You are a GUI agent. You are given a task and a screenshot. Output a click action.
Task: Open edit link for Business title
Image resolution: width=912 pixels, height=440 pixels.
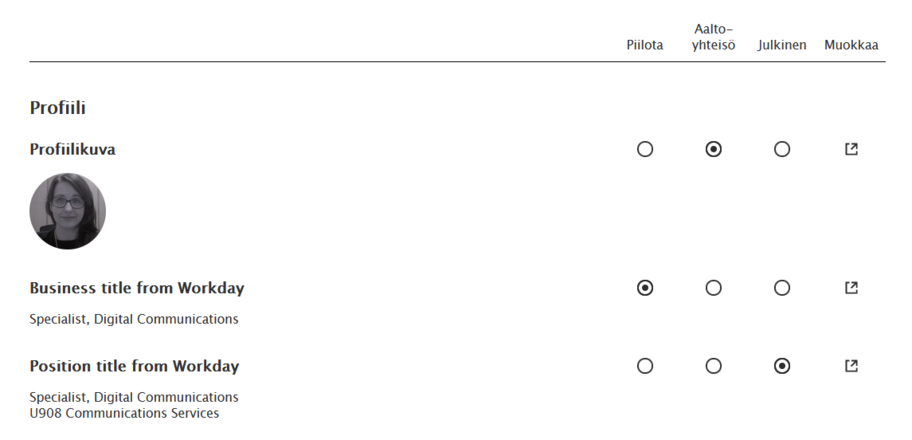point(851,288)
